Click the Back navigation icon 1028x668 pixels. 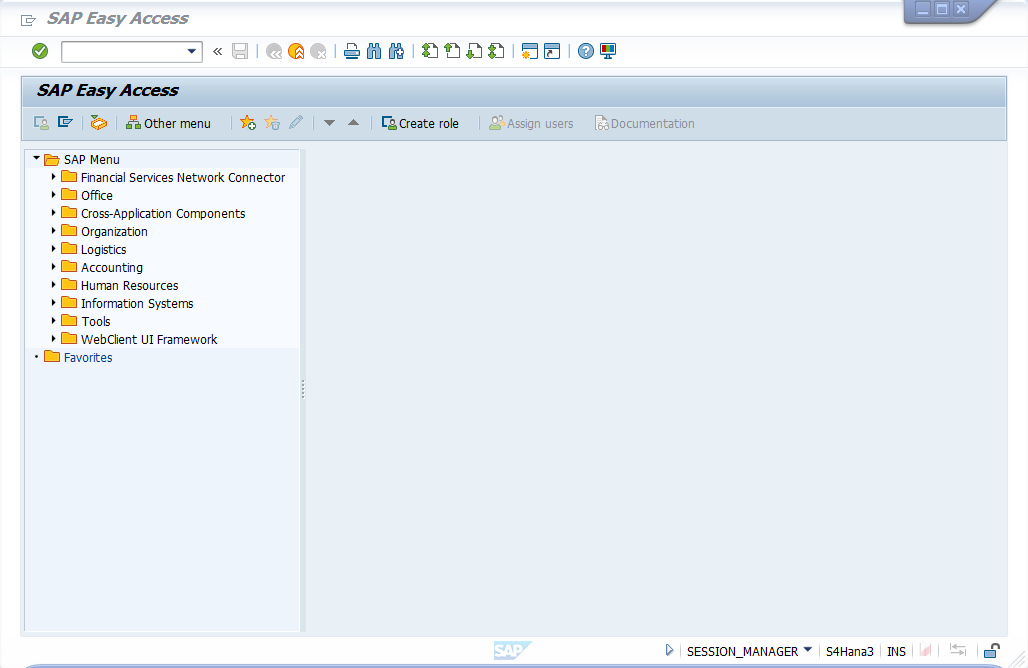click(x=274, y=50)
